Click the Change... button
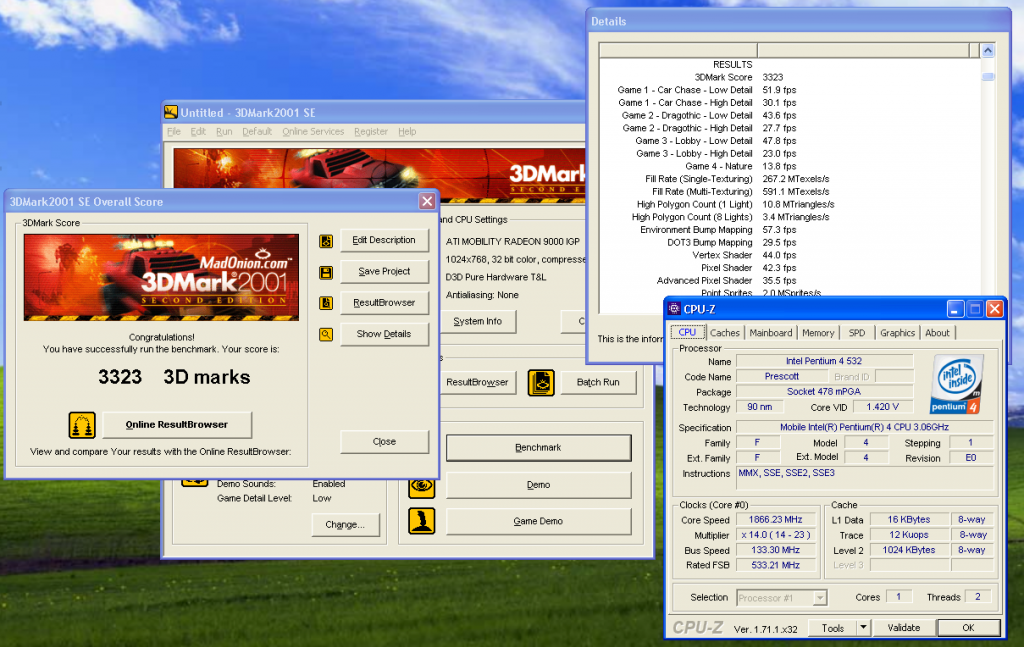 point(345,525)
